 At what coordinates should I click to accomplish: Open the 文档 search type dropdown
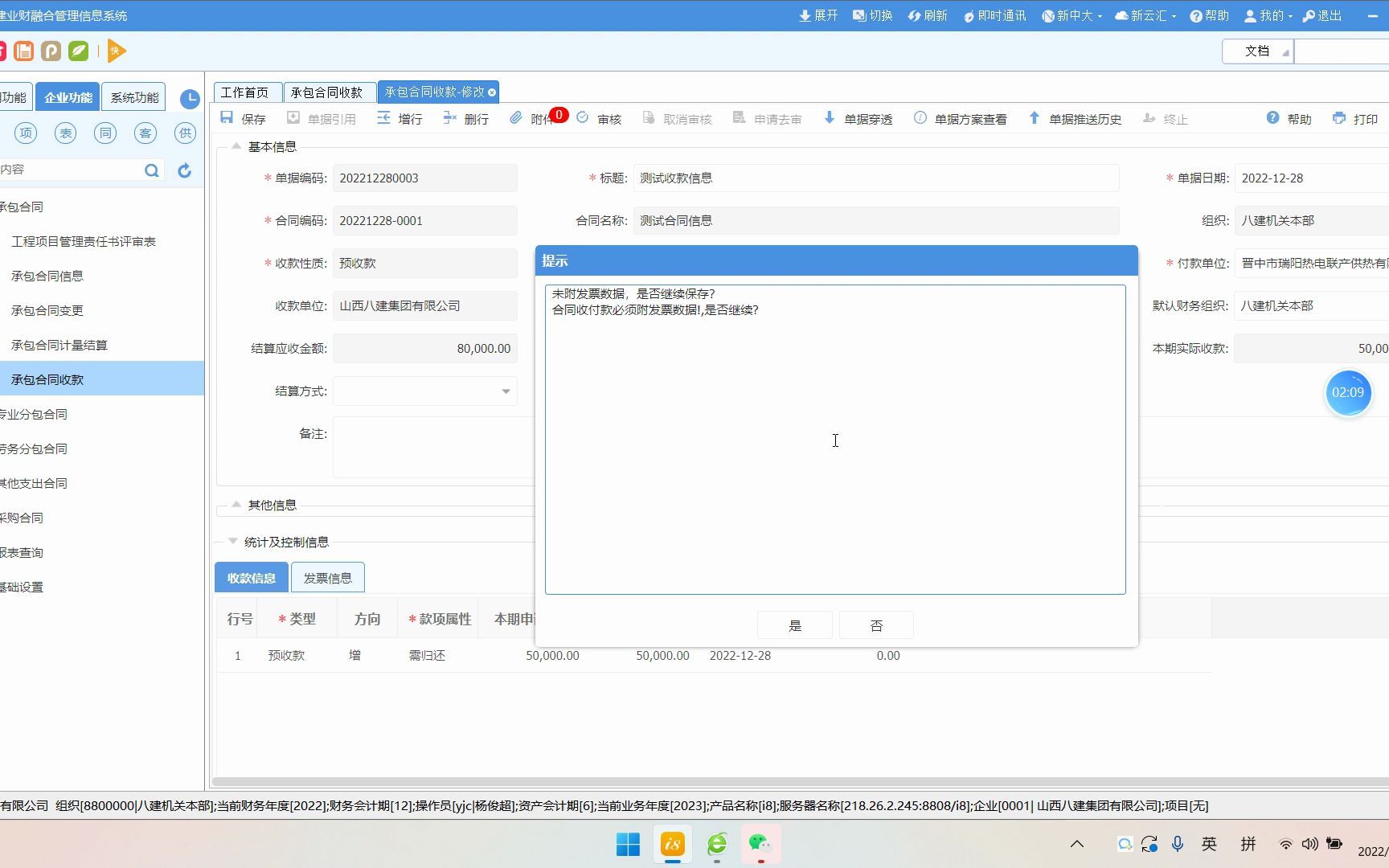tap(1257, 51)
